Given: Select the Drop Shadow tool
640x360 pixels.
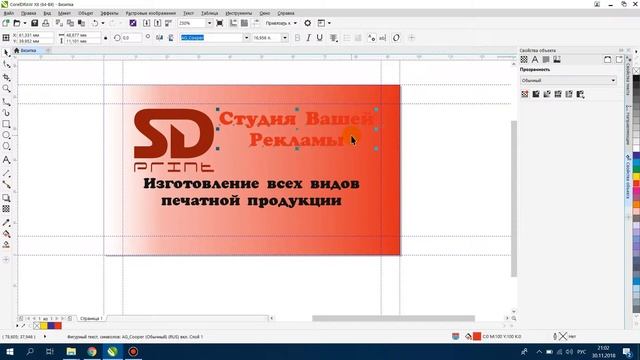Looking at the screenshot, I should (x=7, y=198).
